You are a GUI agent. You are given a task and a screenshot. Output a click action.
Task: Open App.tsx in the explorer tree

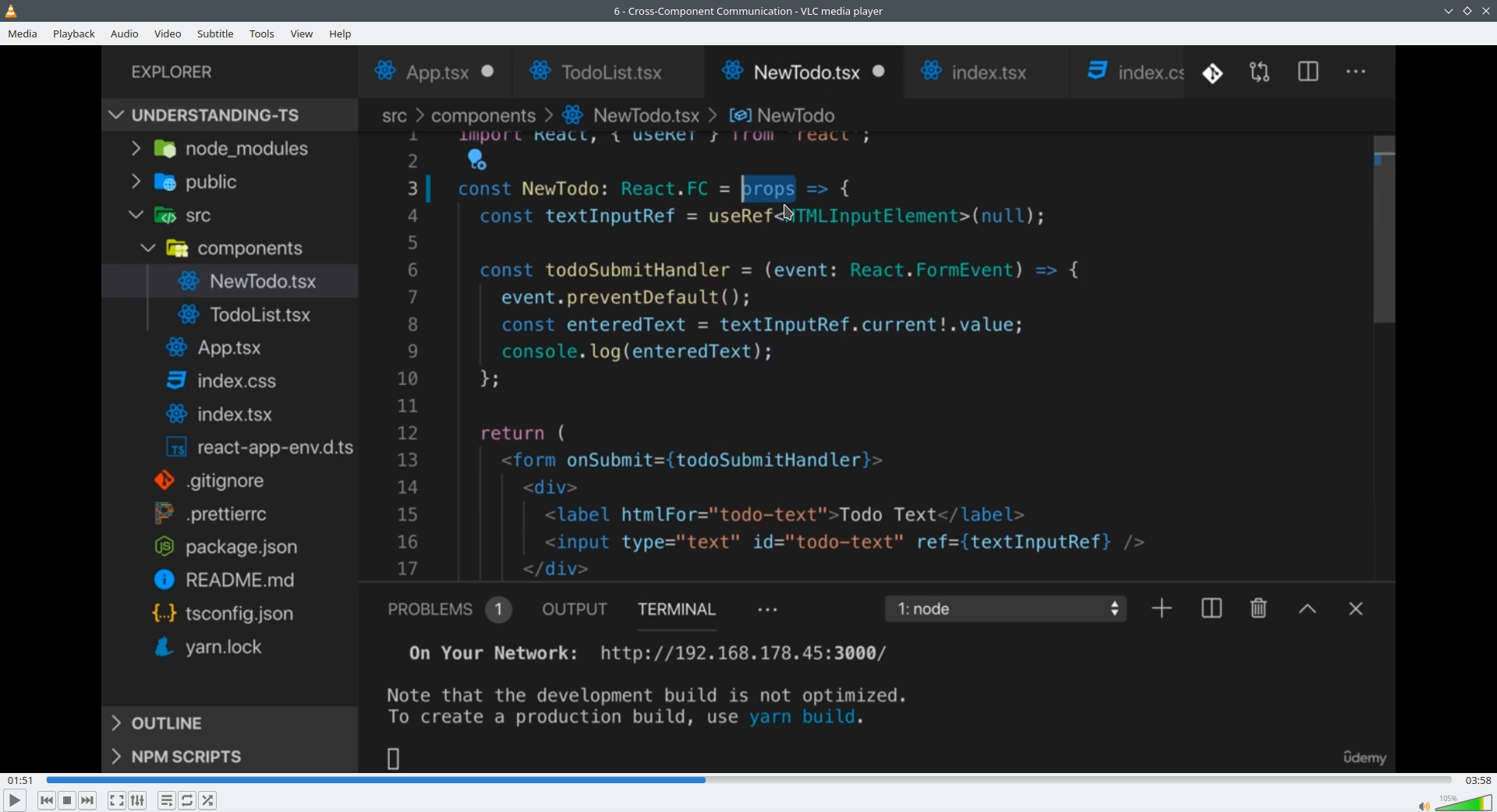(x=229, y=348)
